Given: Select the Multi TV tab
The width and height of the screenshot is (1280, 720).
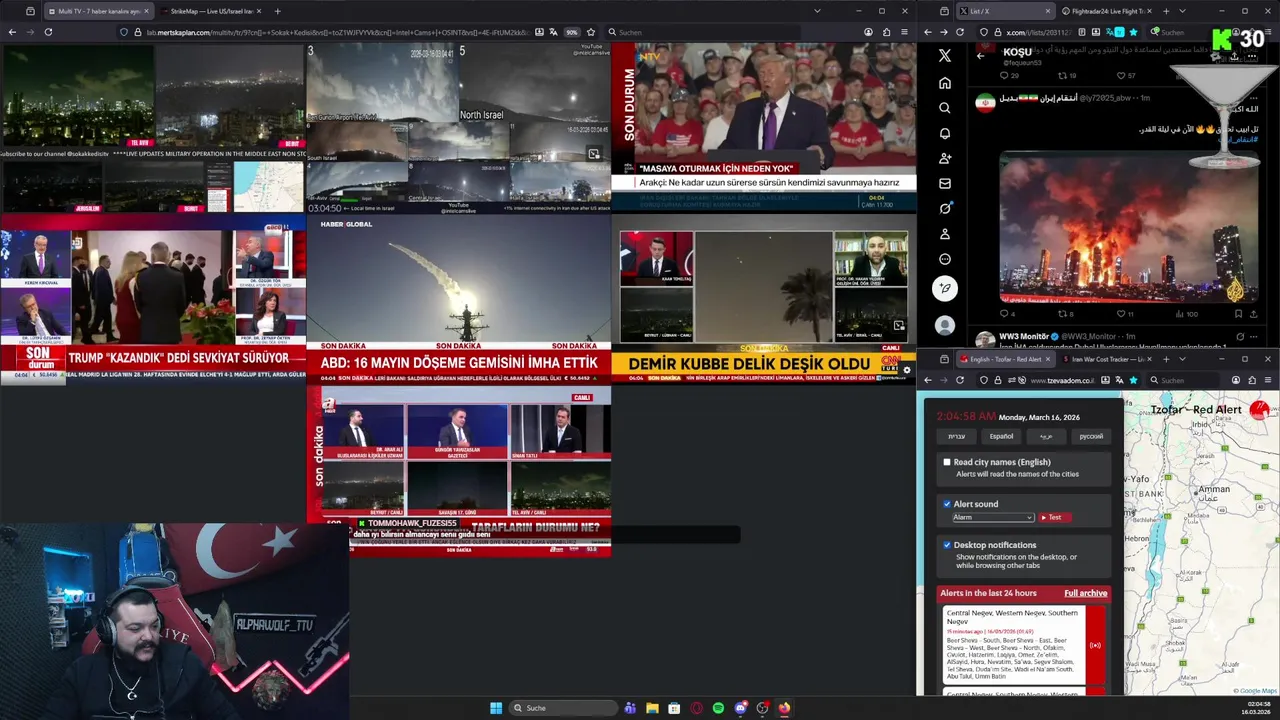Looking at the screenshot, I should (x=98, y=11).
